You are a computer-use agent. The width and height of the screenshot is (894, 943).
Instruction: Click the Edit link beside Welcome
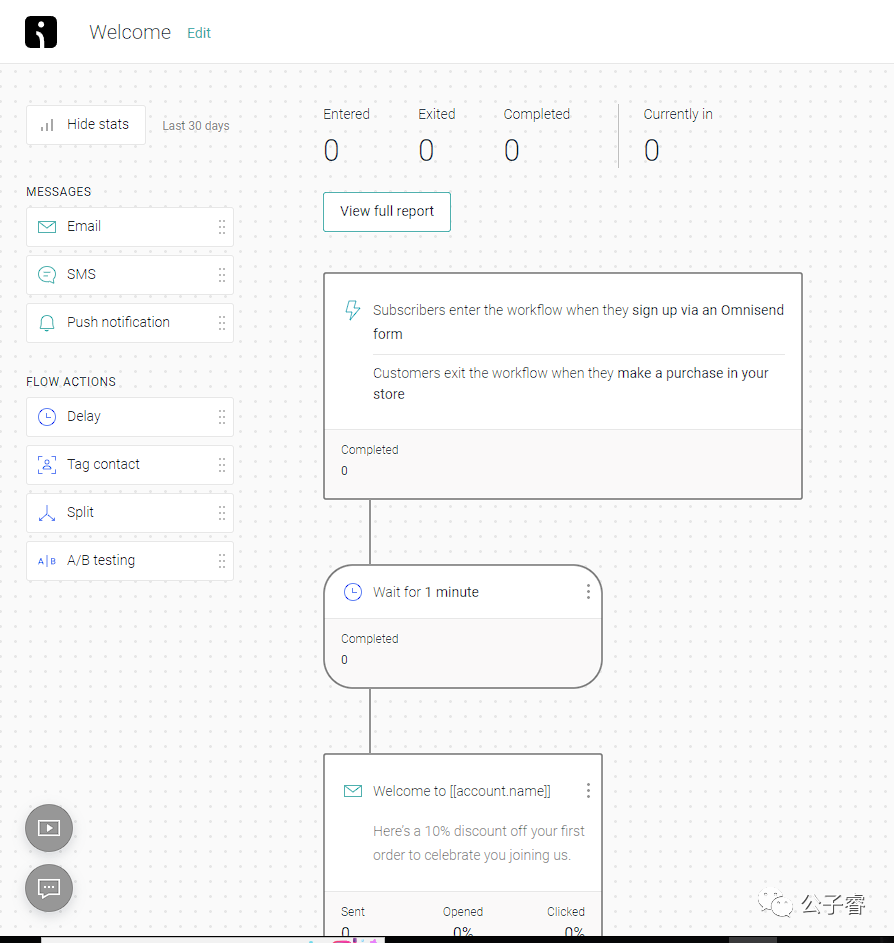(x=199, y=33)
